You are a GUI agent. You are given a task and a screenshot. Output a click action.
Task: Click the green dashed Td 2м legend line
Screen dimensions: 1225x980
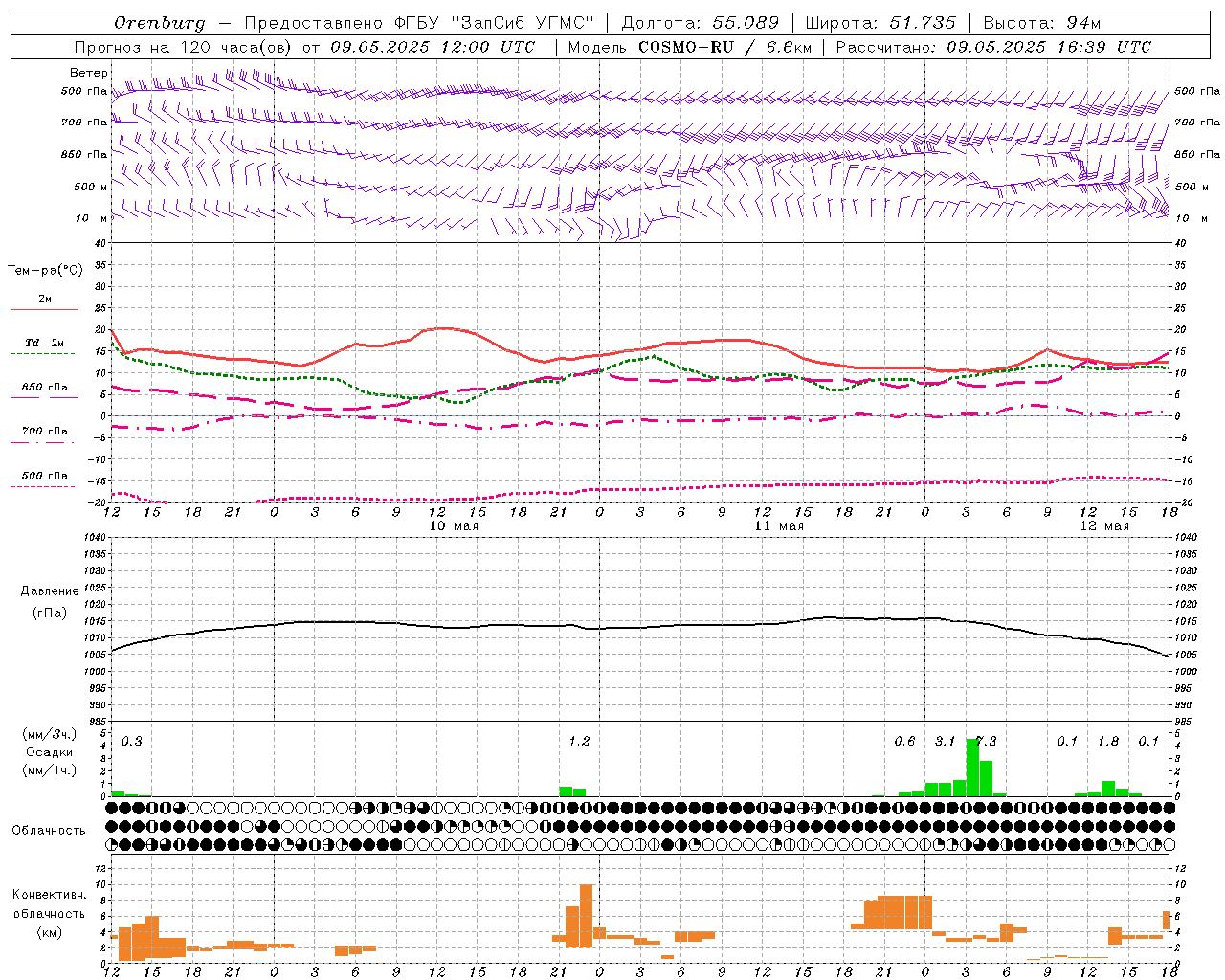coord(42,353)
